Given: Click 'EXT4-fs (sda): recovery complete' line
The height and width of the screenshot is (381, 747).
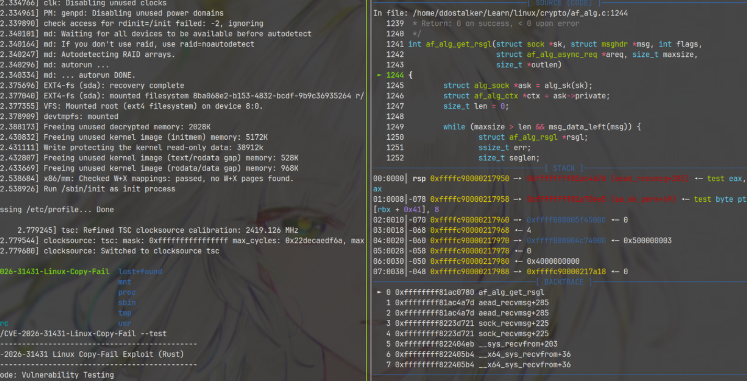Looking at the screenshot, I should [x=92, y=85].
